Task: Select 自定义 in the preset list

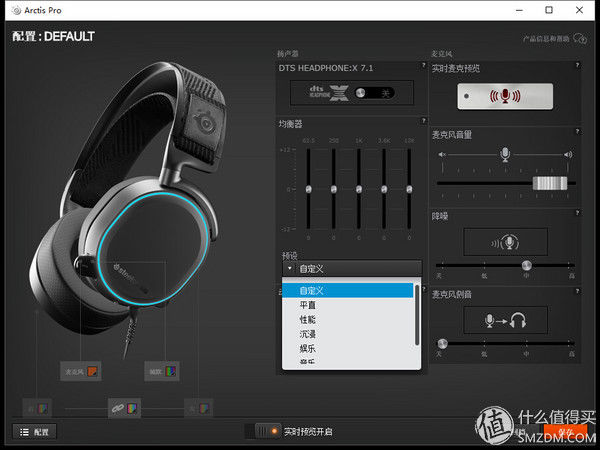Action: (347, 290)
